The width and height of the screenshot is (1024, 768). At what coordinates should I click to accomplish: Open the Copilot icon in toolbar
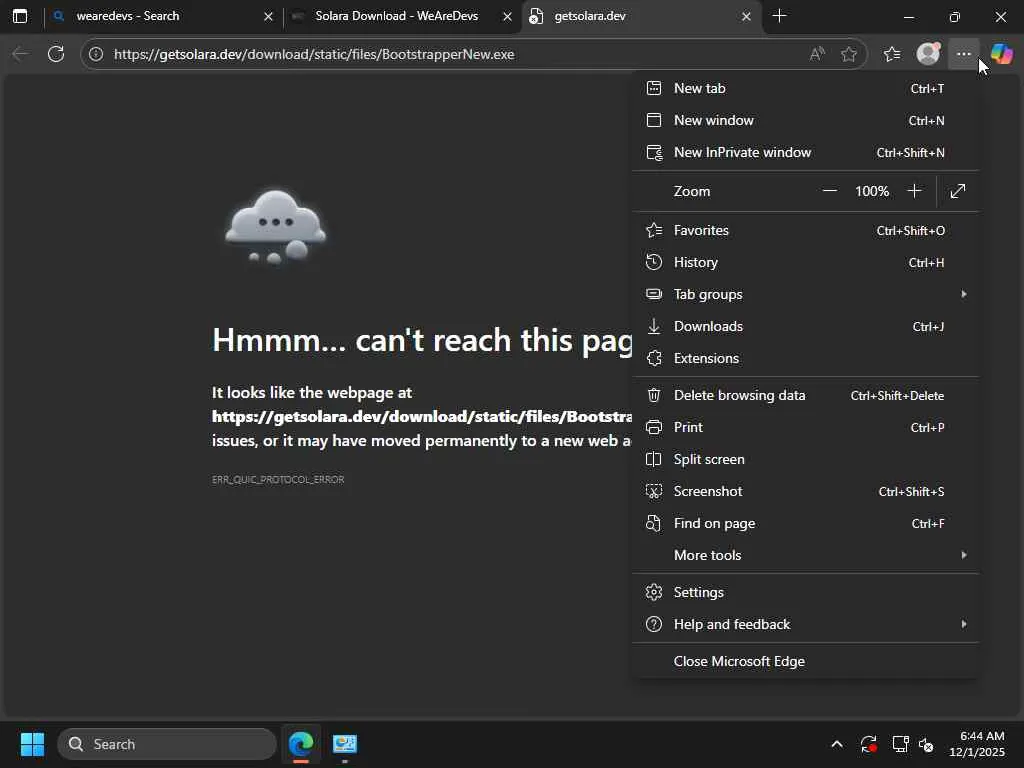(1001, 54)
